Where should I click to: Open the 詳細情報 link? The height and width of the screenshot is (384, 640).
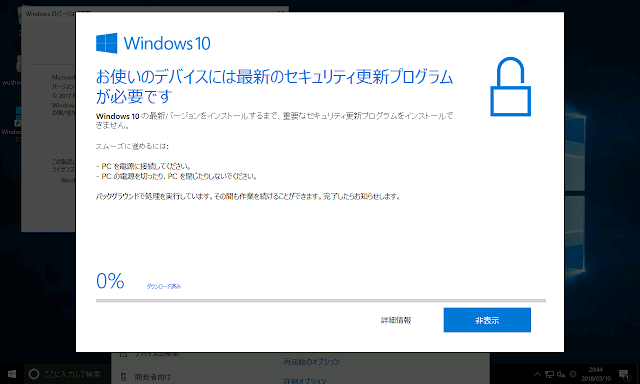coord(396,320)
